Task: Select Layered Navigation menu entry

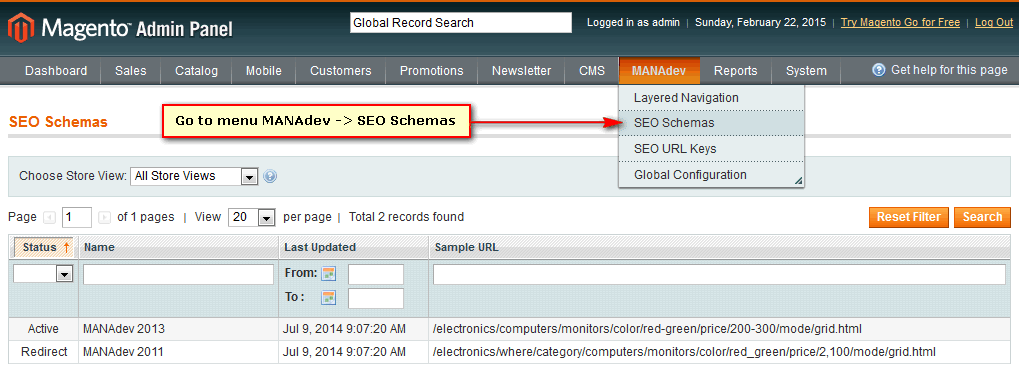Action: 711,98
